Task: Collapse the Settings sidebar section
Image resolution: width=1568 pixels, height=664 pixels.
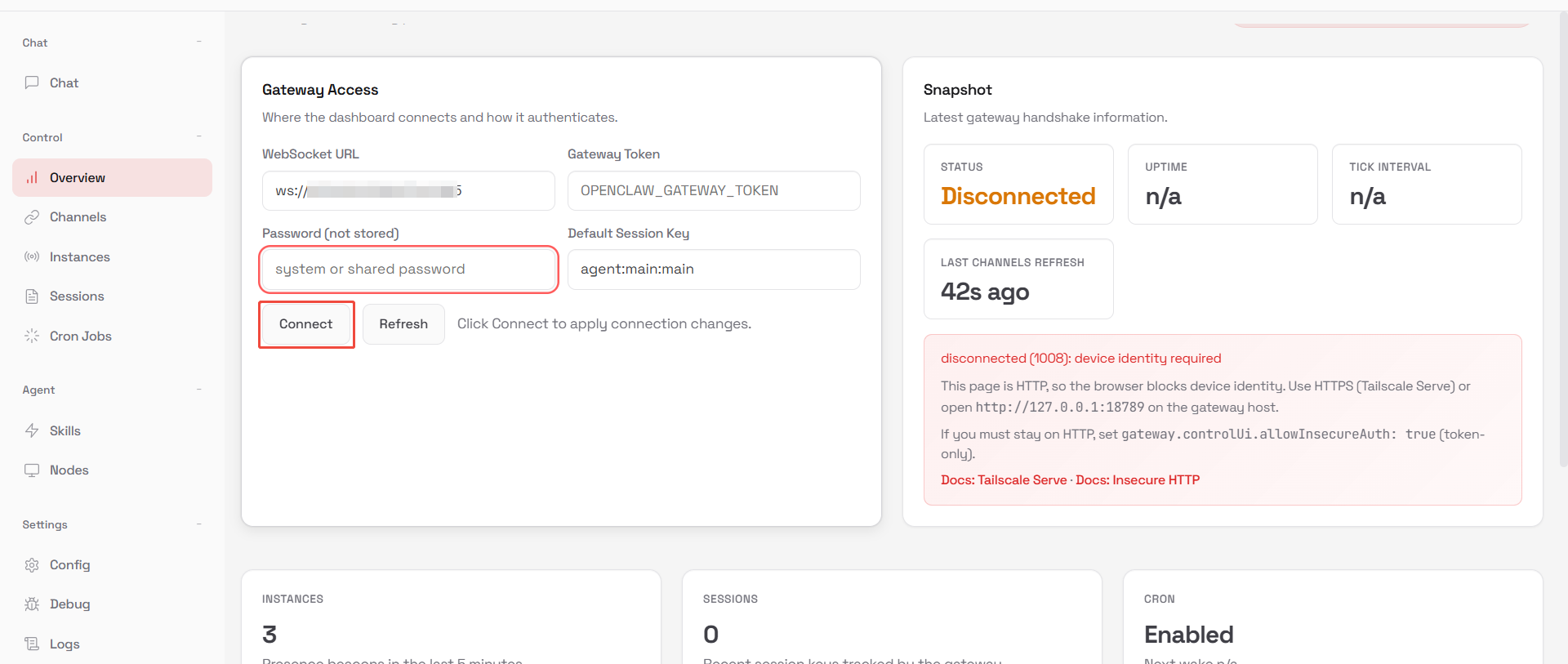Action: coord(199,524)
